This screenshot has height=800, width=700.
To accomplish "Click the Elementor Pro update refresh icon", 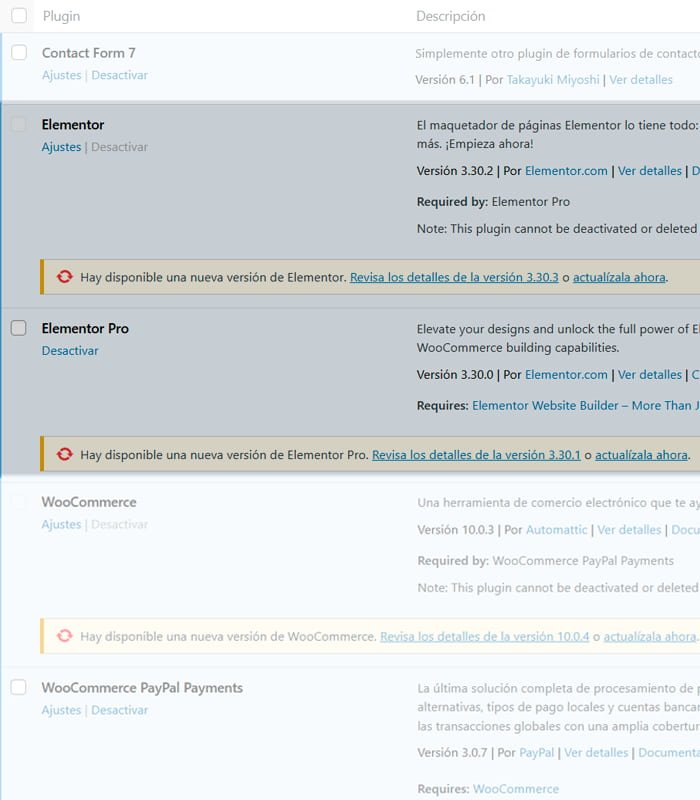I will click(65, 454).
